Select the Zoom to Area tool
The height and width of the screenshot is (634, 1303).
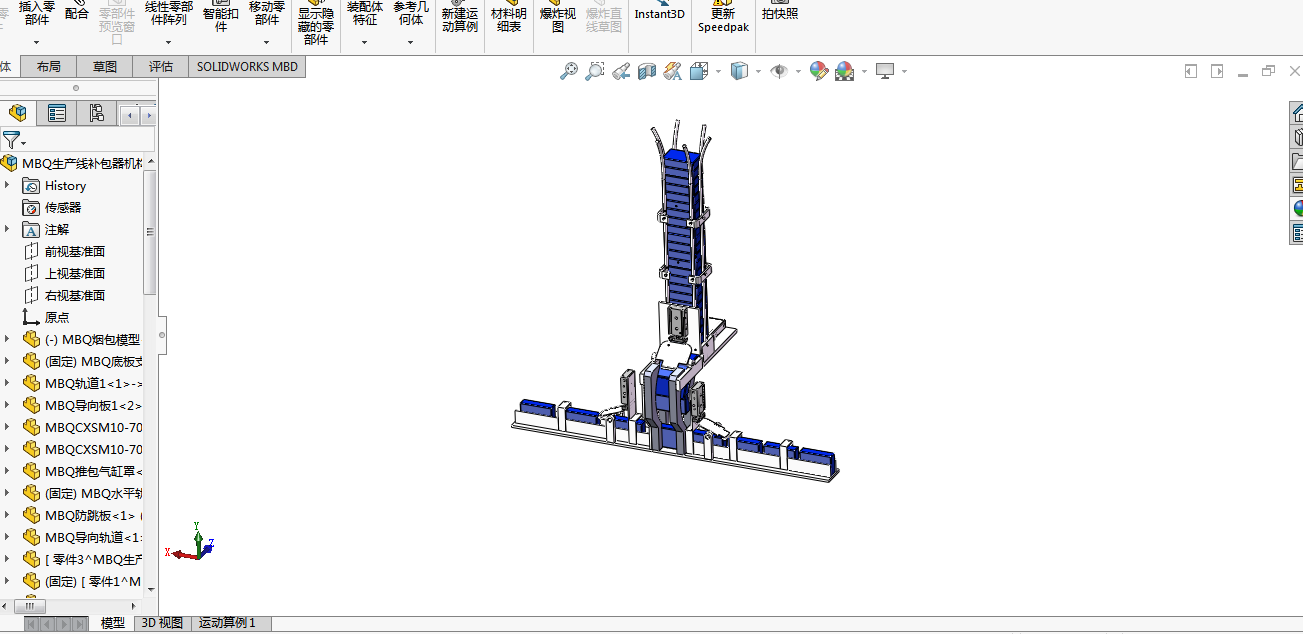coord(594,71)
